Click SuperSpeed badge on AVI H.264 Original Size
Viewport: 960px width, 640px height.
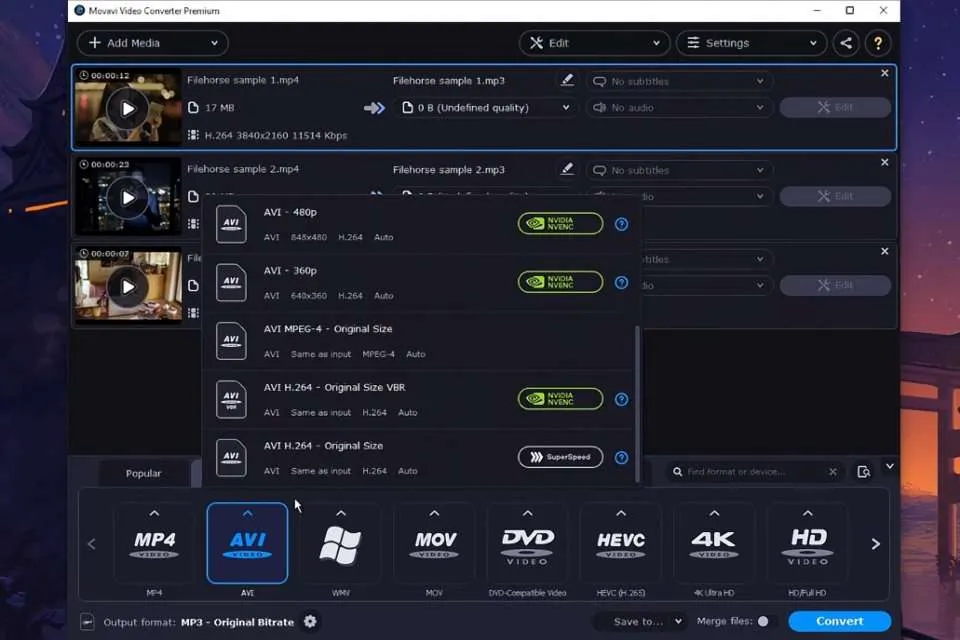560,457
